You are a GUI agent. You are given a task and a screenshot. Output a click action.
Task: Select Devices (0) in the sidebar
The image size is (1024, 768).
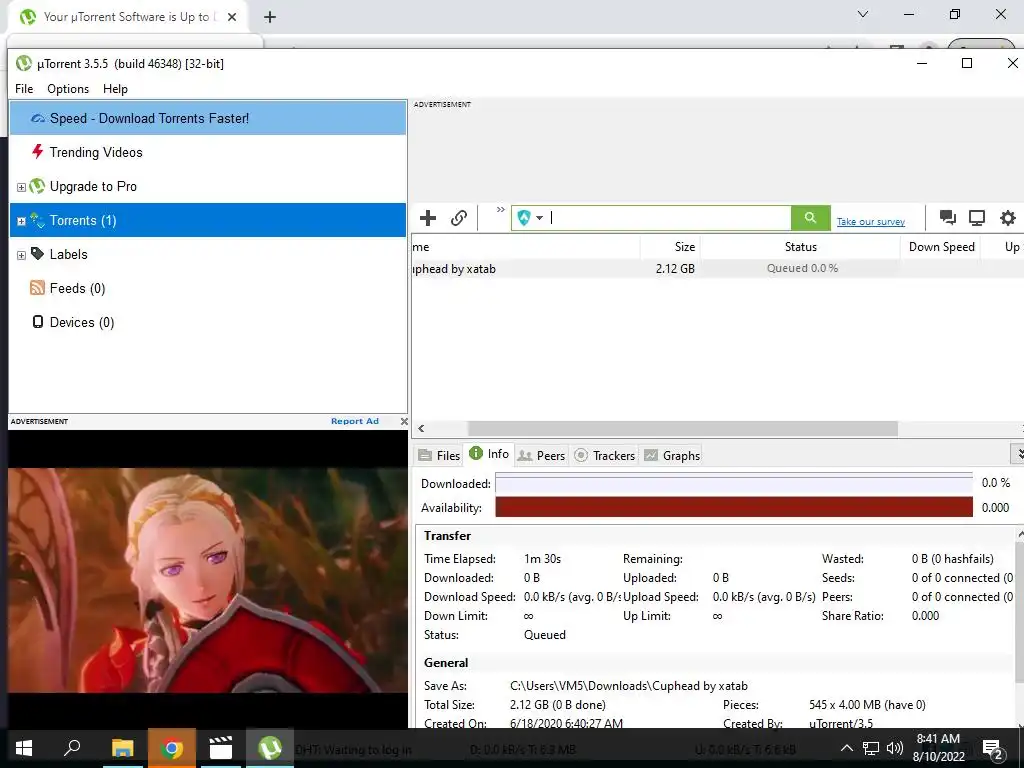coord(208,322)
